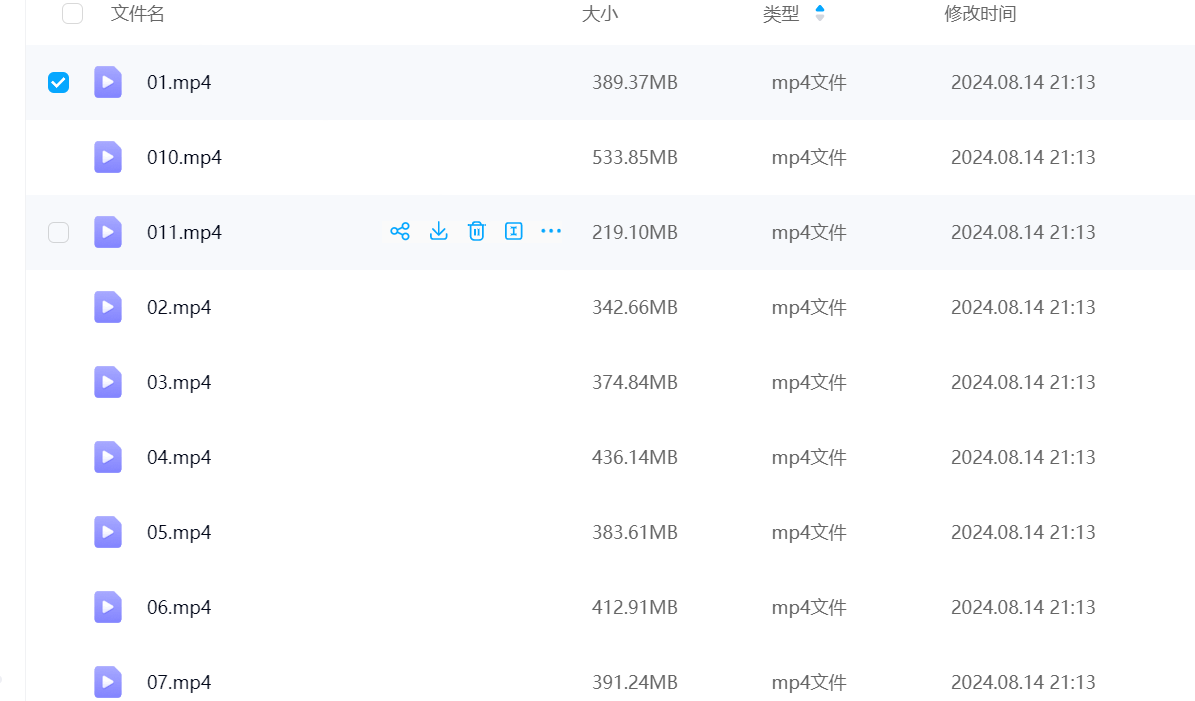Sort files by 大小 column header
The width and height of the screenshot is (1195, 701).
pyautogui.click(x=600, y=14)
